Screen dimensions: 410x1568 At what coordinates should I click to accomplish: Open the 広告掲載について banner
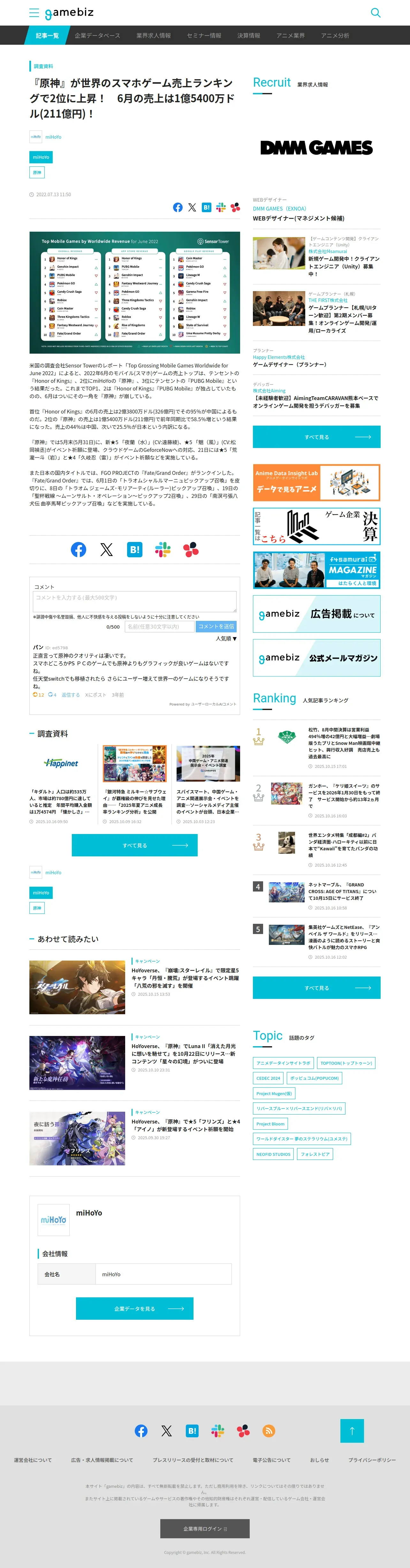click(316, 614)
